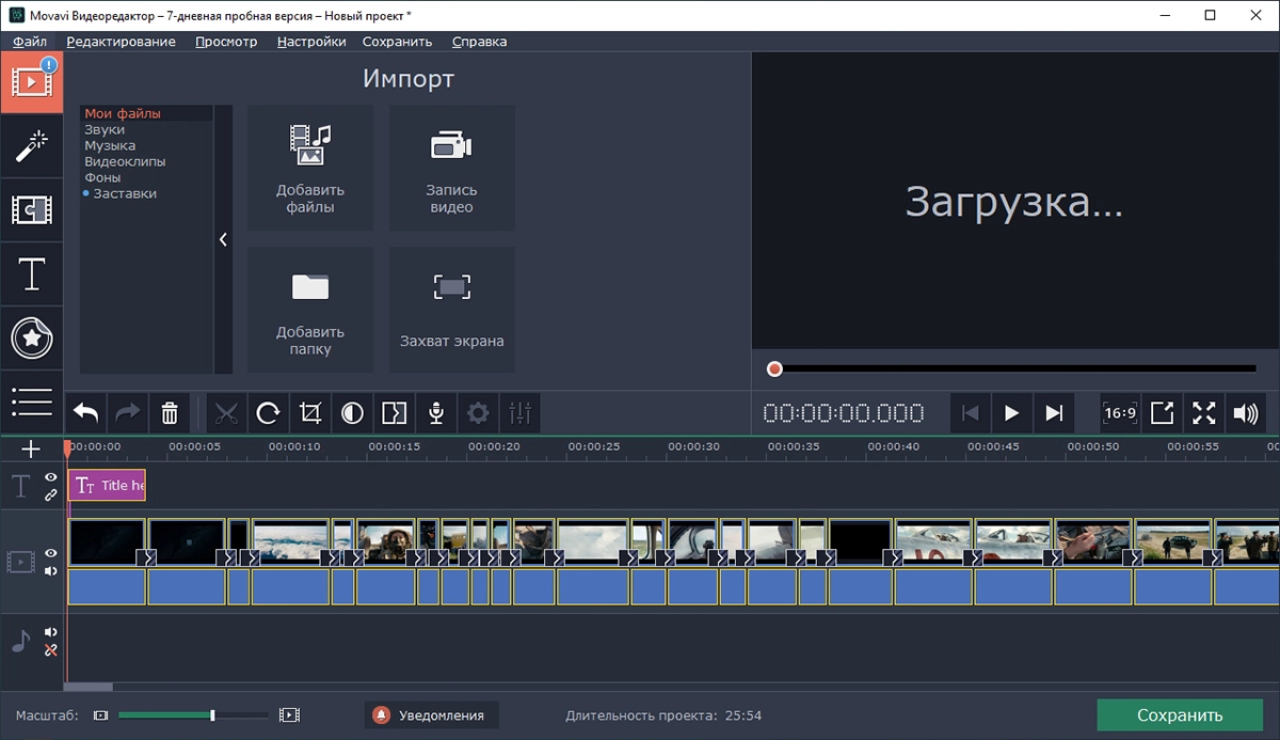Add a new track with plus icon
Viewport: 1280px width, 740px height.
point(31,449)
